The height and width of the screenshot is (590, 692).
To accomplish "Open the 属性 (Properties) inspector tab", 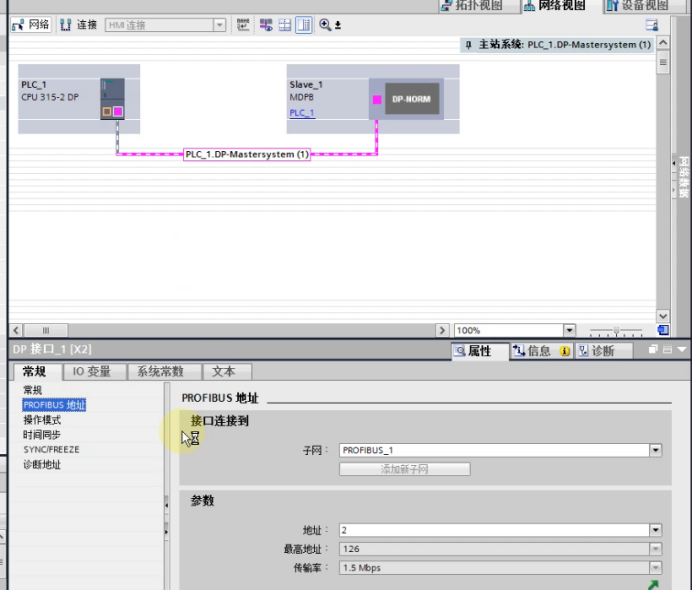I will [x=479, y=351].
